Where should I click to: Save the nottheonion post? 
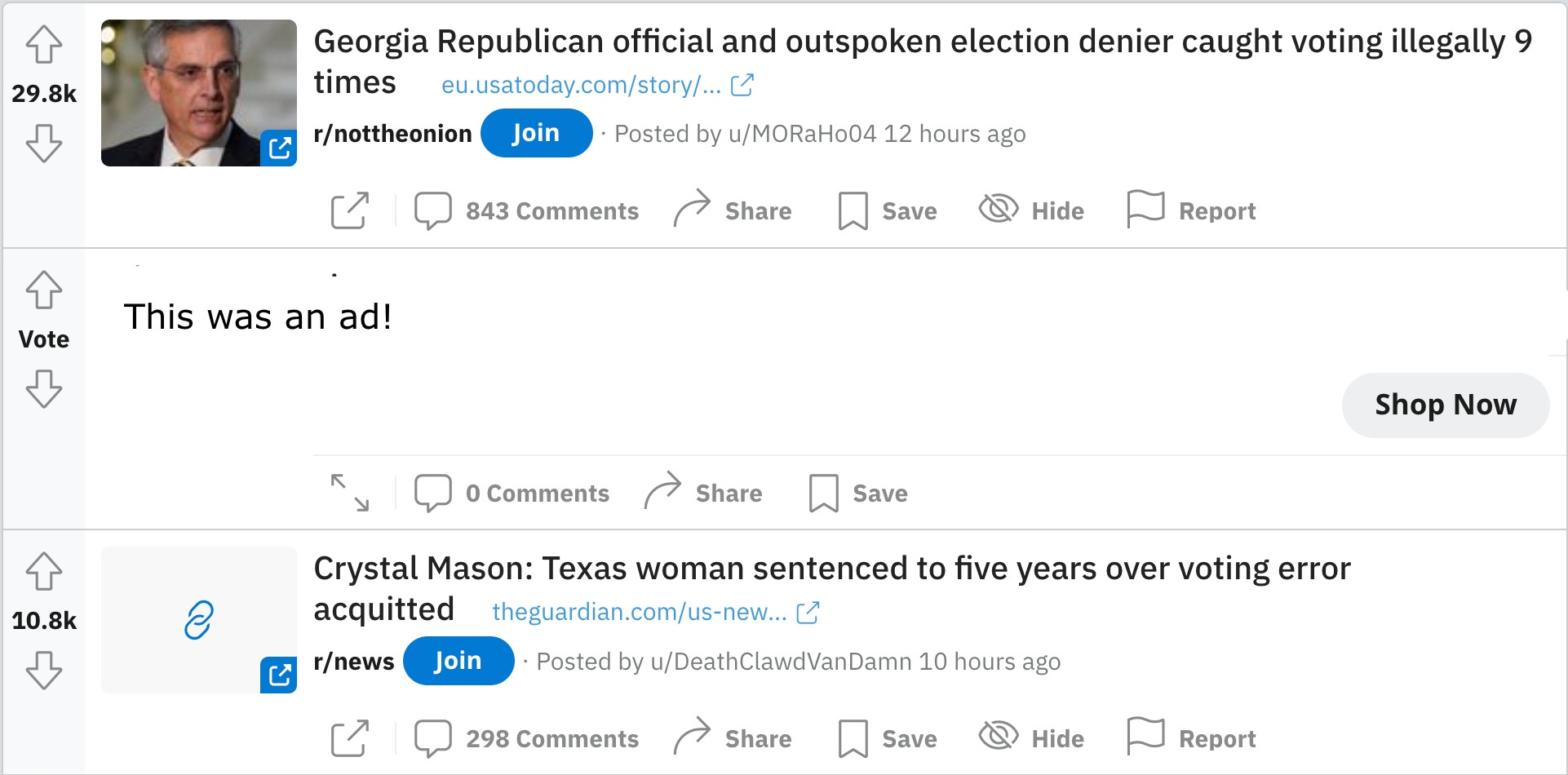pyautogui.click(x=888, y=210)
